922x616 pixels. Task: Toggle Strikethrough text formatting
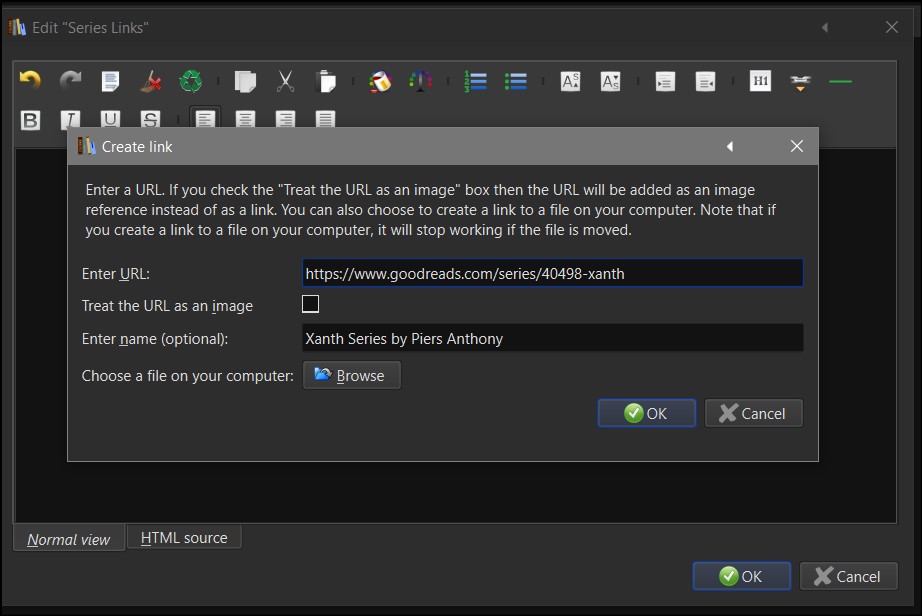tap(151, 119)
